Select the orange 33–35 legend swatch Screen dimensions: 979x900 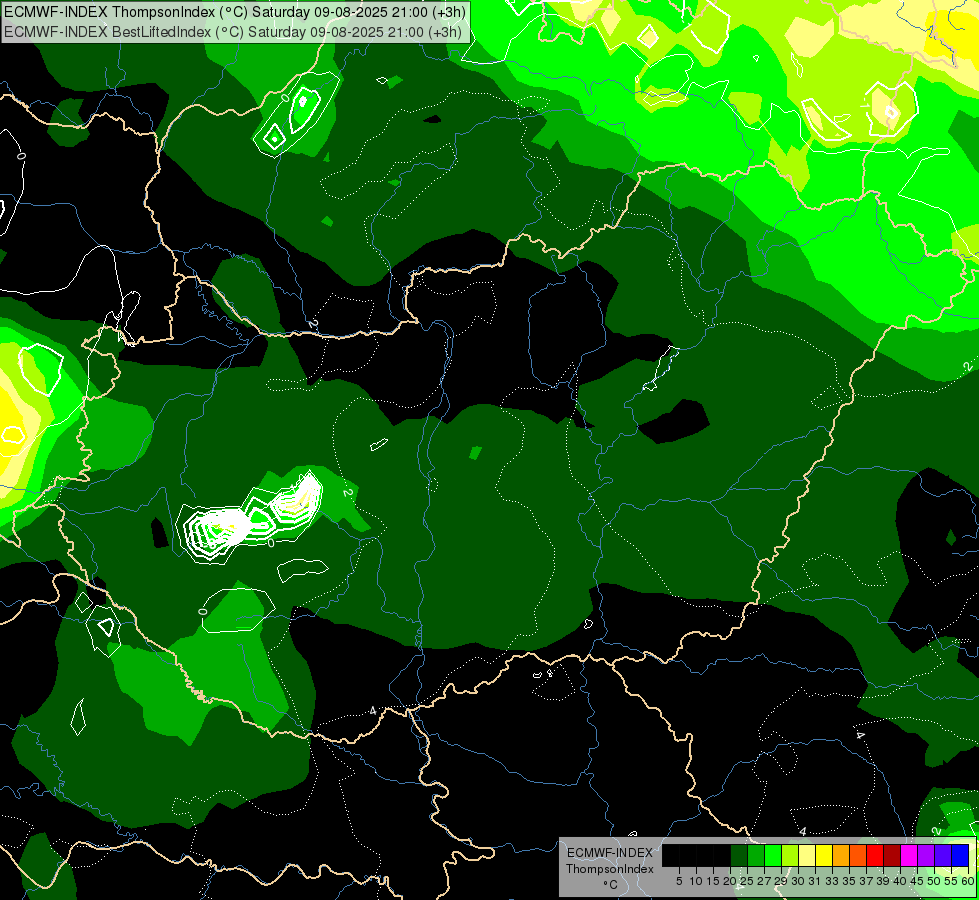(x=841, y=855)
